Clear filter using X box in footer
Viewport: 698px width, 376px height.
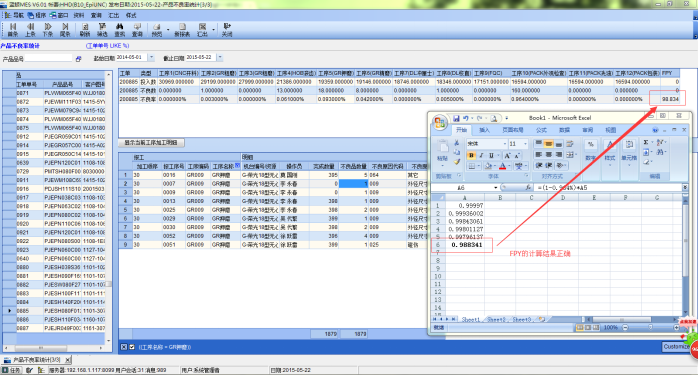(x=124, y=347)
